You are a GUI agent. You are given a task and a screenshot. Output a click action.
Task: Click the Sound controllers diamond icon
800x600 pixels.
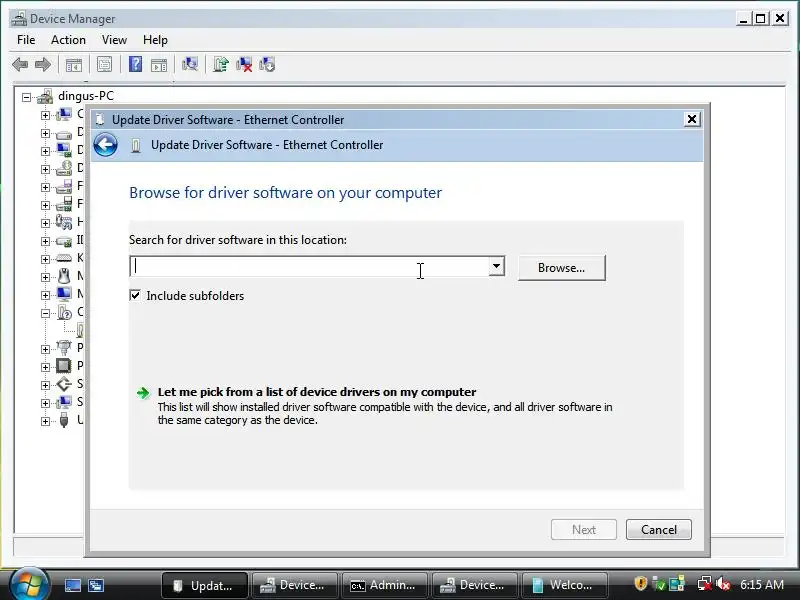pyautogui.click(x=64, y=384)
